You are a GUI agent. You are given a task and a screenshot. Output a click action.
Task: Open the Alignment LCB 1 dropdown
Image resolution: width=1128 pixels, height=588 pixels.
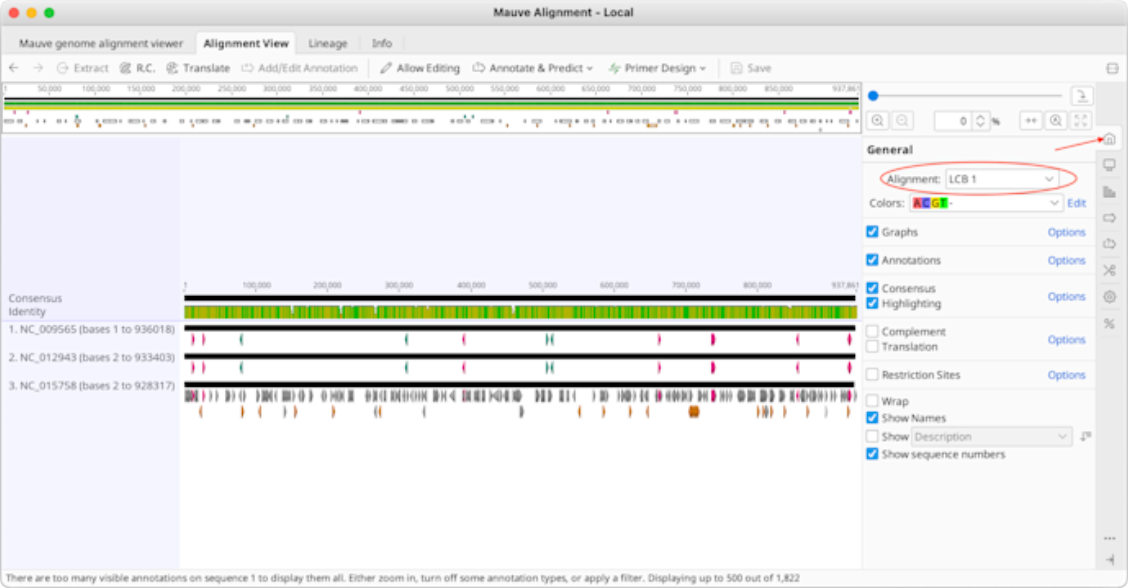(x=1001, y=179)
